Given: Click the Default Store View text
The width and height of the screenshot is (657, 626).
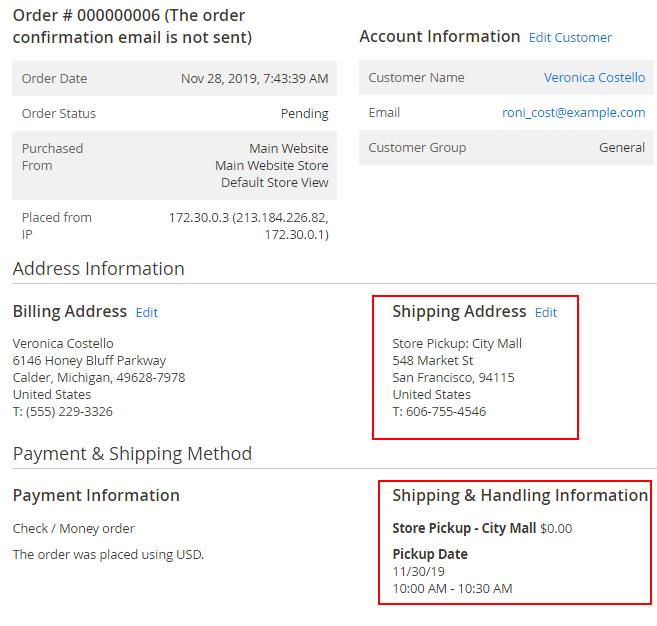Looking at the screenshot, I should [274, 183].
